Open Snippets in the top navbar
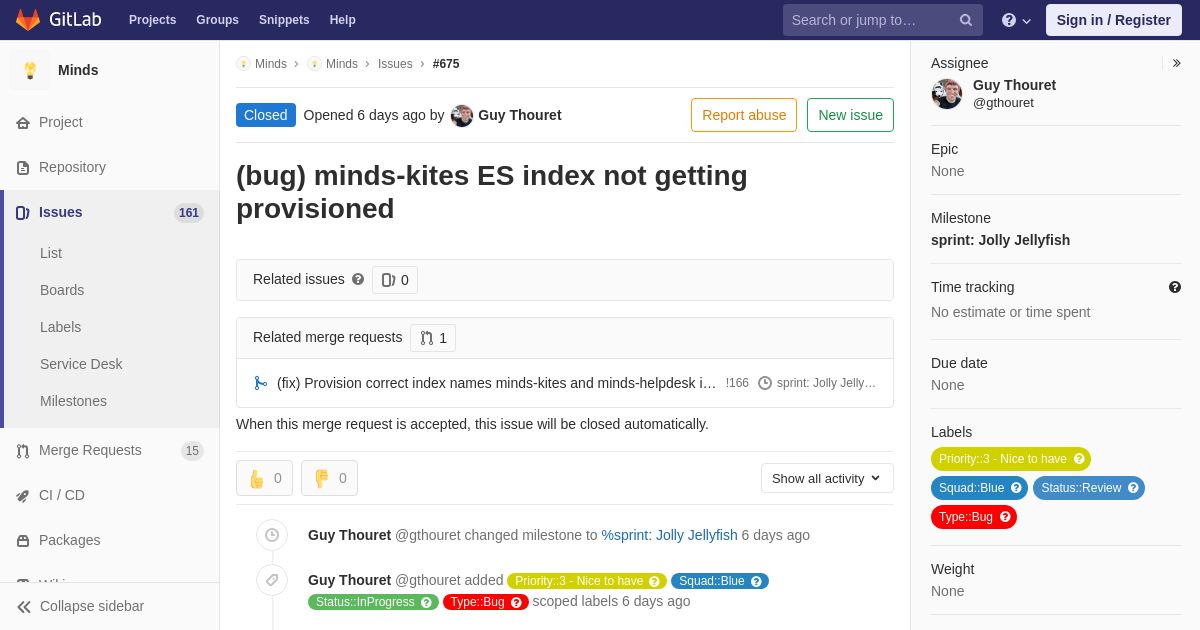 284,20
